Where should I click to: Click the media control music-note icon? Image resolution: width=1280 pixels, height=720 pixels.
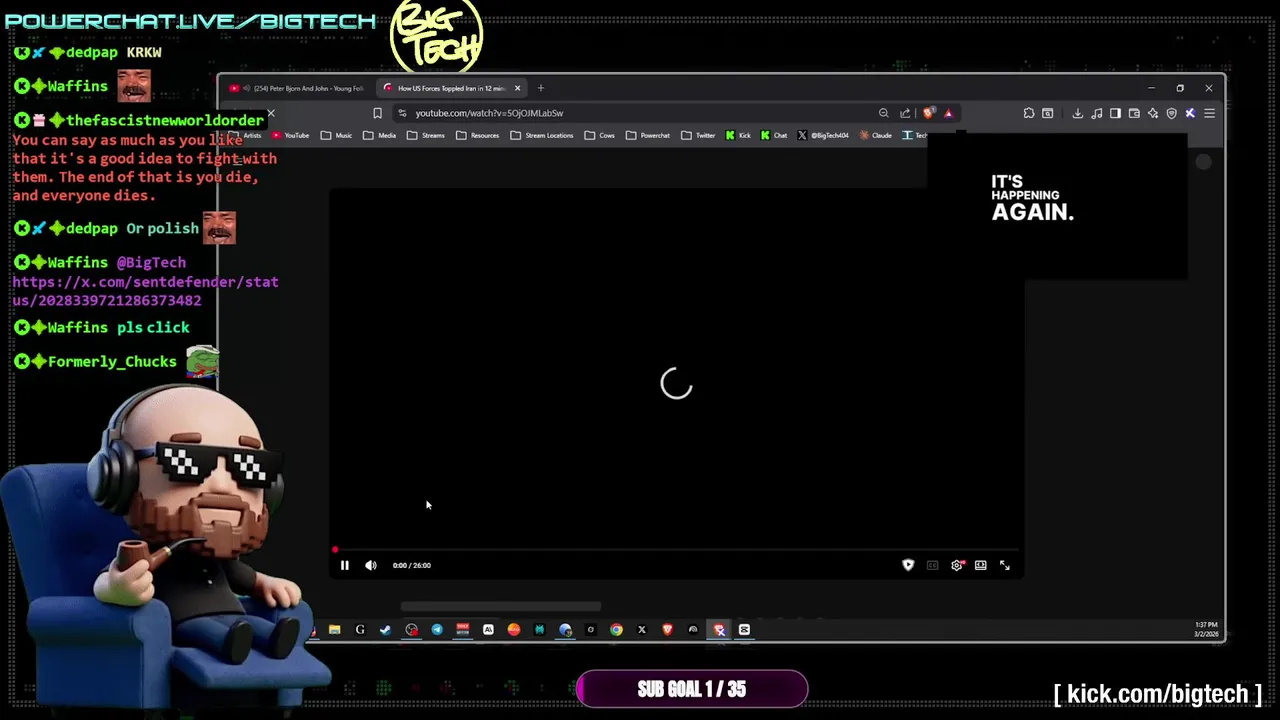(1097, 113)
